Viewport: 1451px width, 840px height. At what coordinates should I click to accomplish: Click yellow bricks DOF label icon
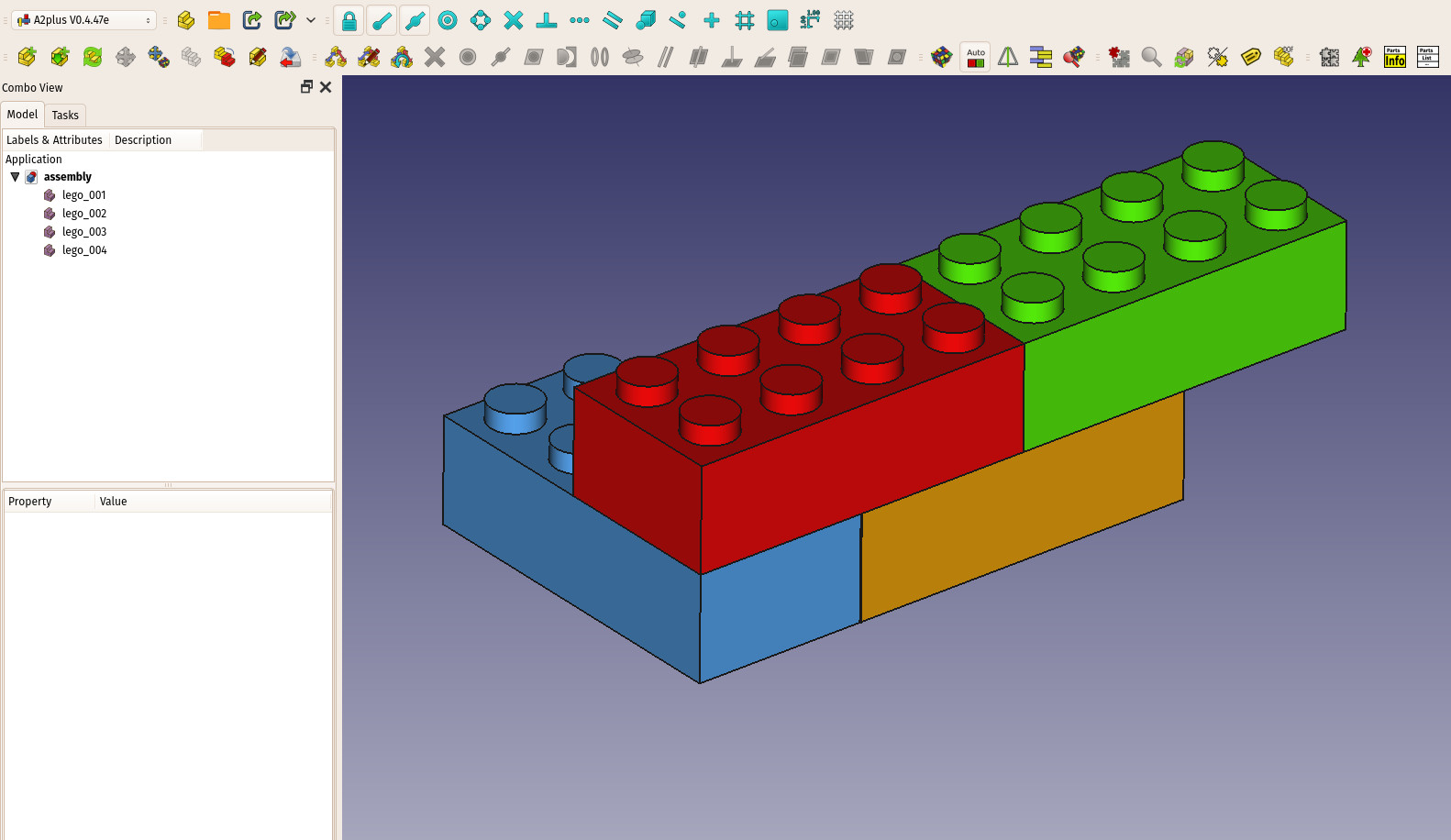[1284, 57]
